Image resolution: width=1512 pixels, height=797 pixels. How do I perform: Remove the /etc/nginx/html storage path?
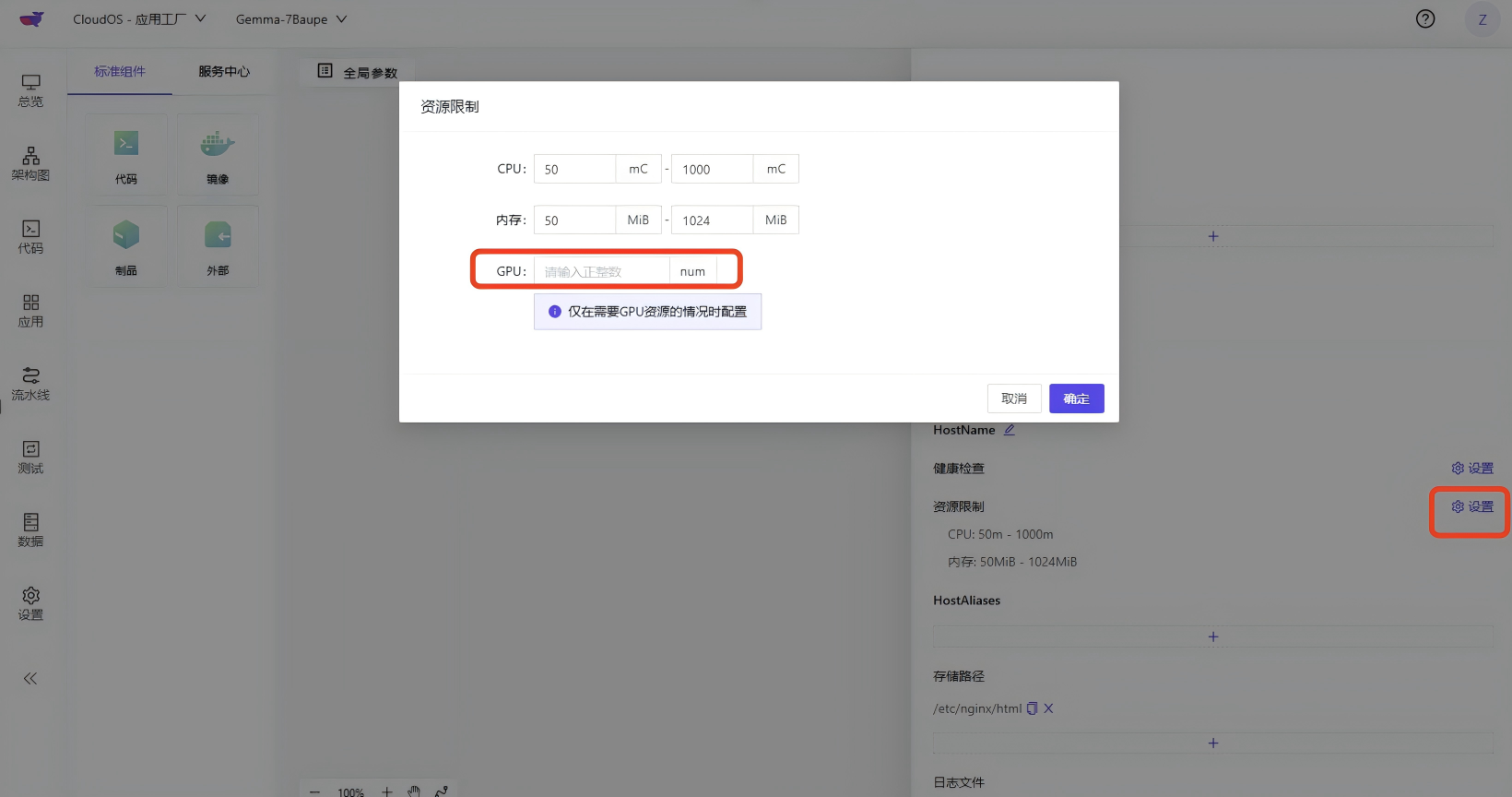pyautogui.click(x=1048, y=708)
